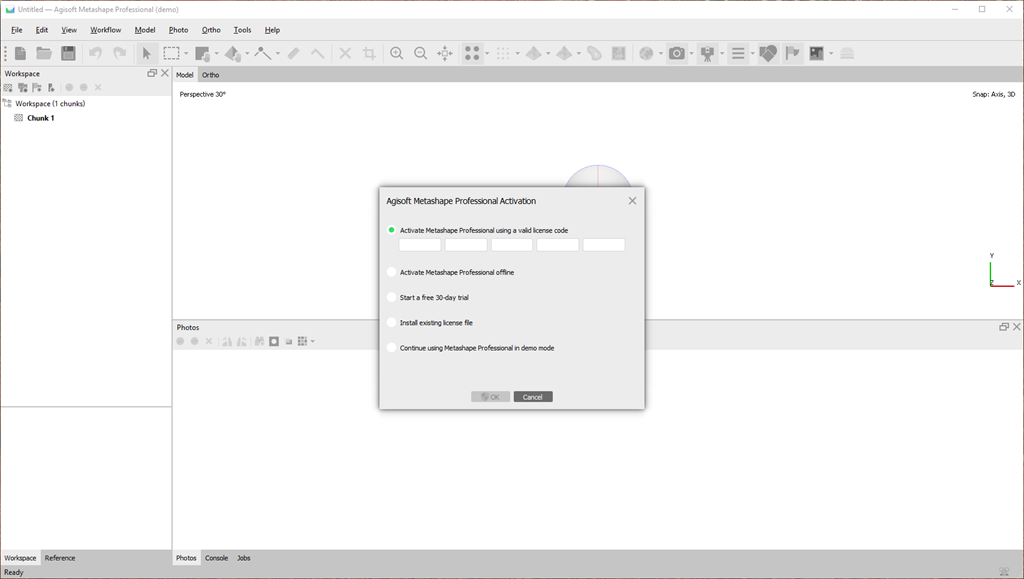The height and width of the screenshot is (579, 1024).
Task: Click the New document toolbar icon
Action: 20,54
